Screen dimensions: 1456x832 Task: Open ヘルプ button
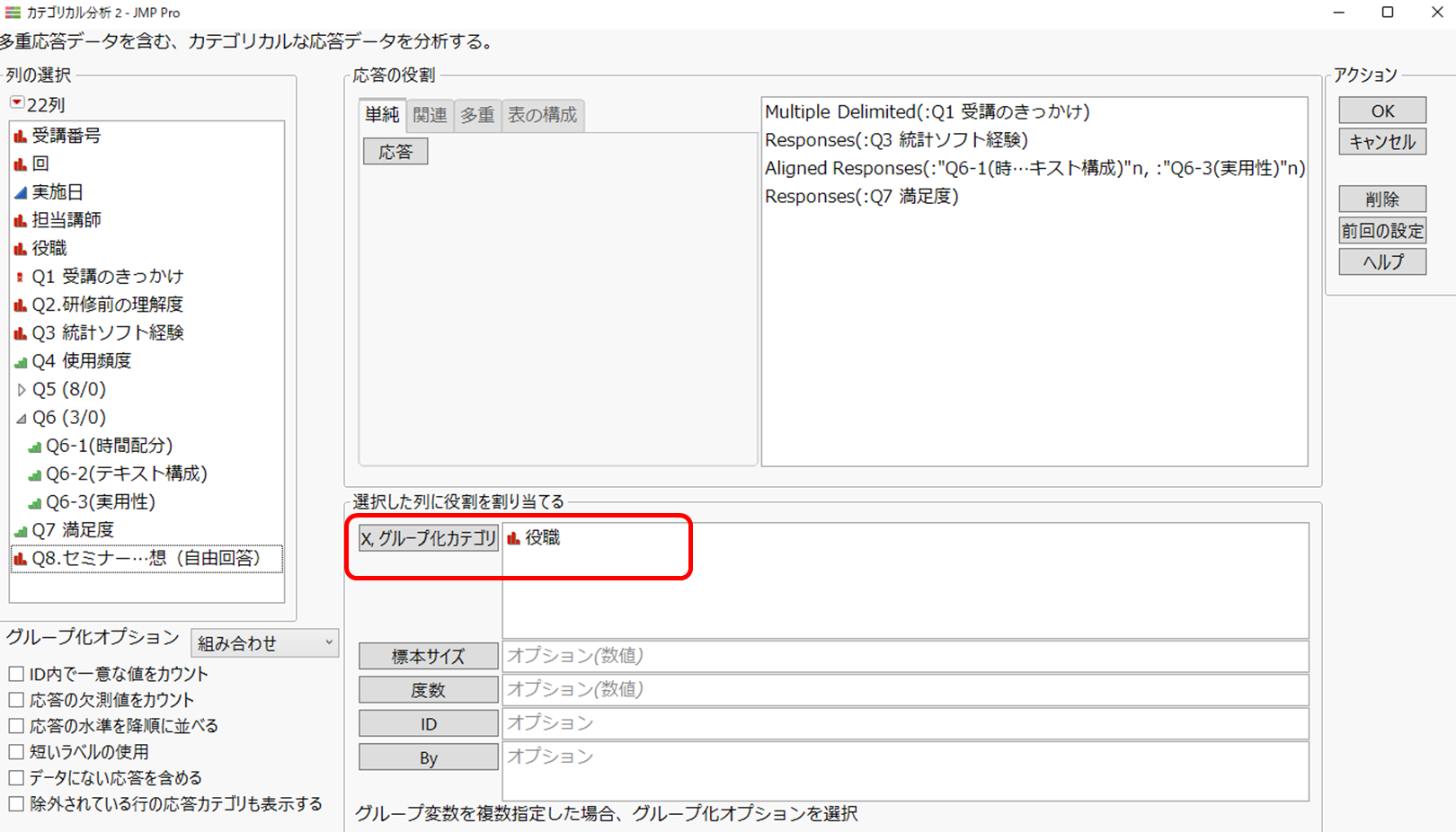(1382, 262)
